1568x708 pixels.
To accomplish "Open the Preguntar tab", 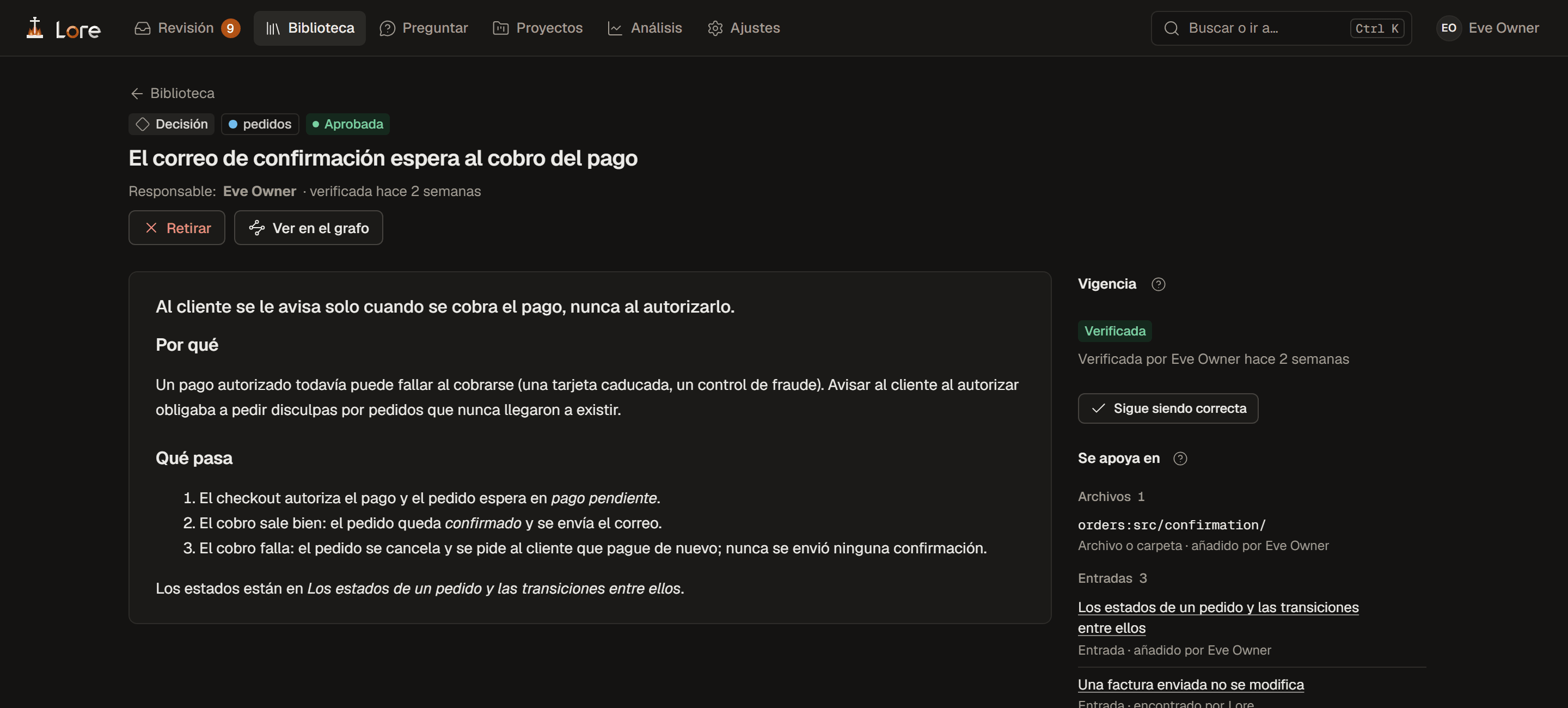I will (x=424, y=28).
